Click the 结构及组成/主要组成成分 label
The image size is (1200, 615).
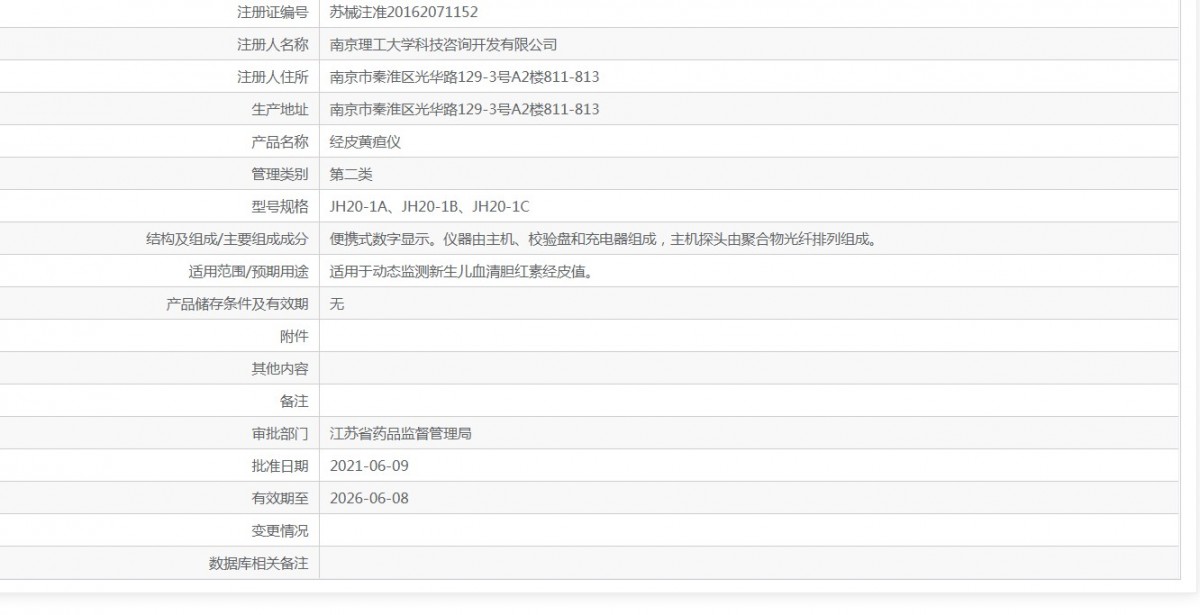tap(227, 239)
